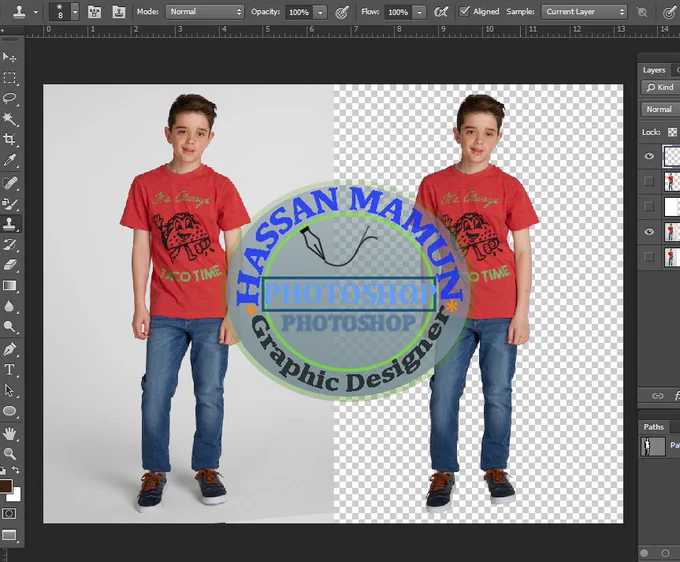Viewport: 680px width, 562px height.
Task: Select the top layer thumbnail
Action: point(671,156)
